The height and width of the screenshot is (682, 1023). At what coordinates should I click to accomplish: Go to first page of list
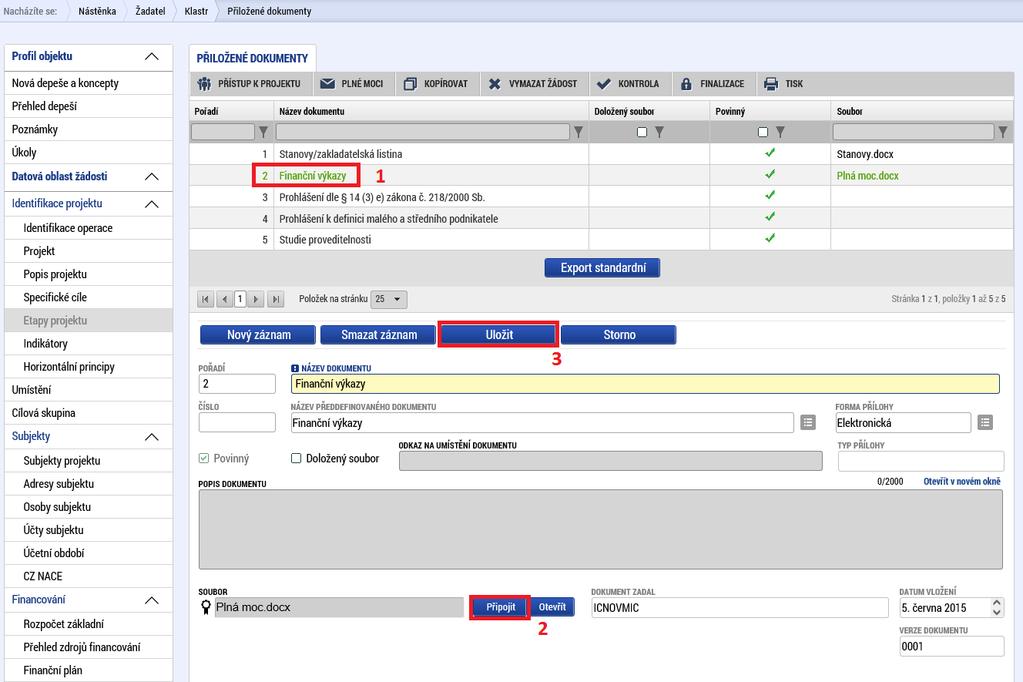coord(205,299)
